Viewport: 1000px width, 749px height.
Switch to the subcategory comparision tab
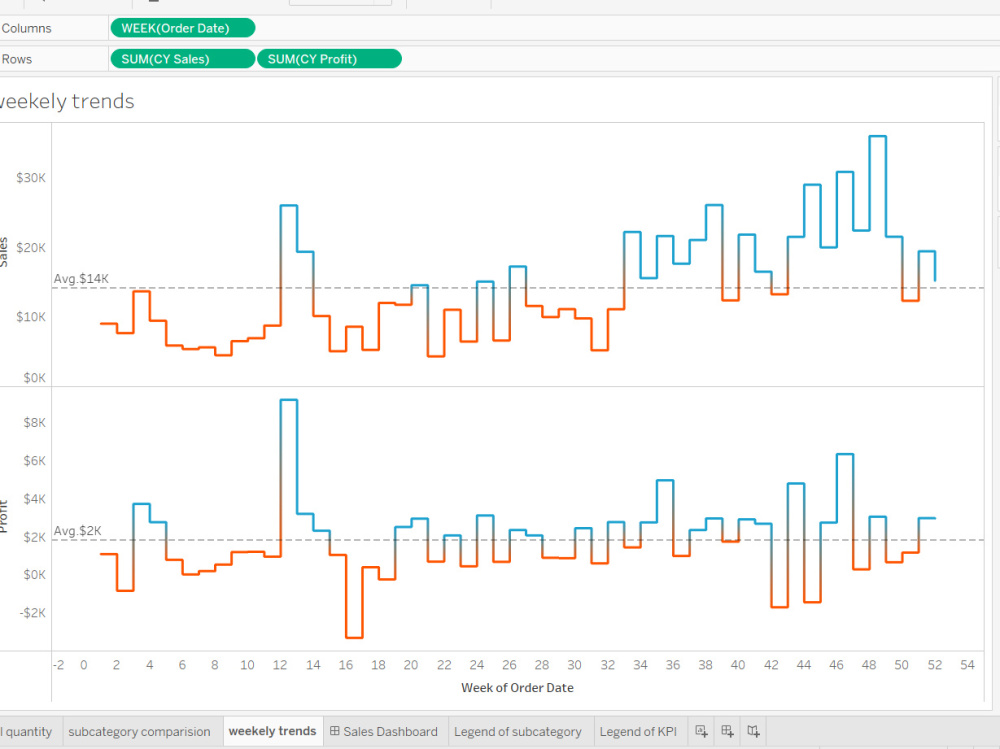[x=142, y=731]
